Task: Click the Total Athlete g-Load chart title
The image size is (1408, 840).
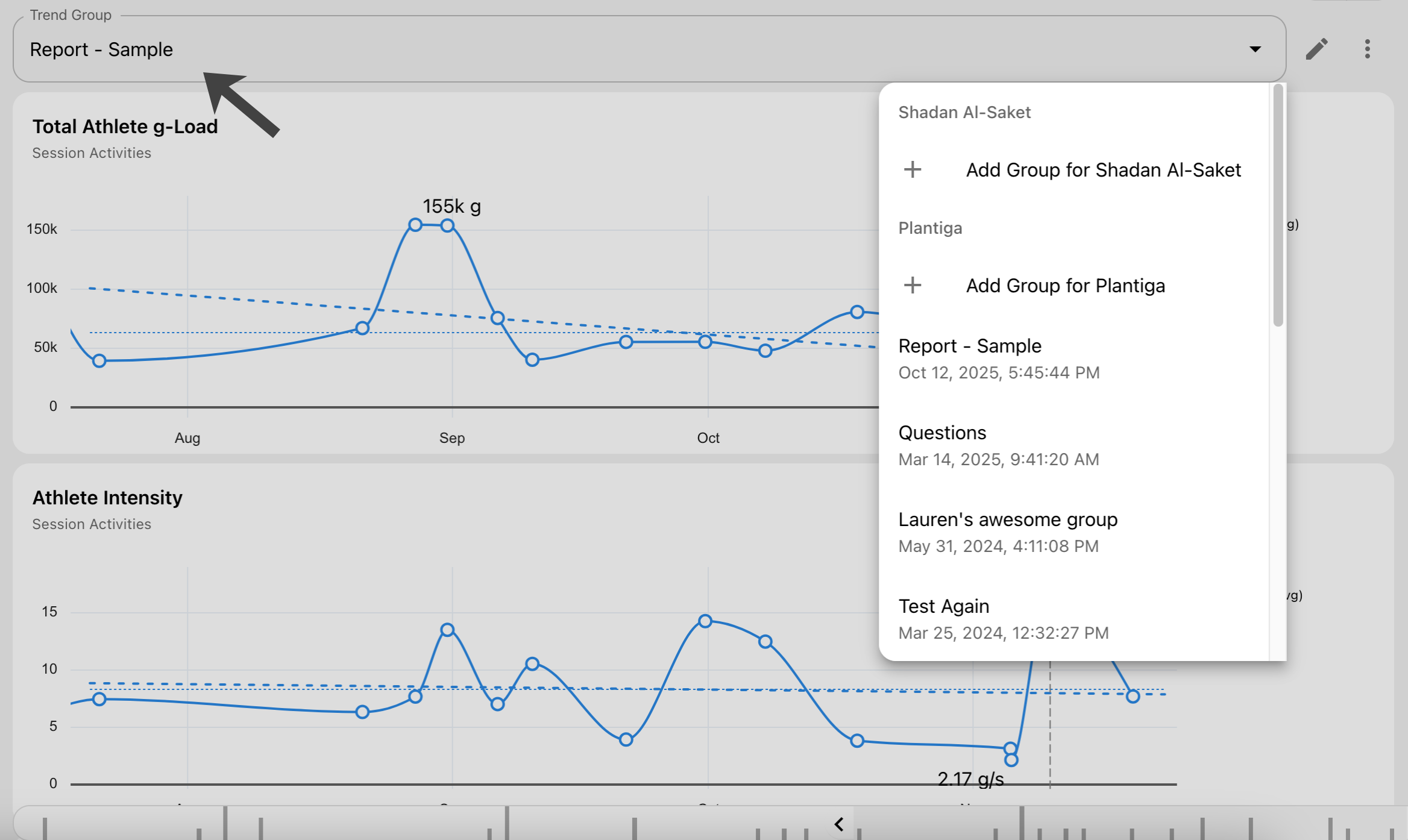Action: [x=125, y=127]
